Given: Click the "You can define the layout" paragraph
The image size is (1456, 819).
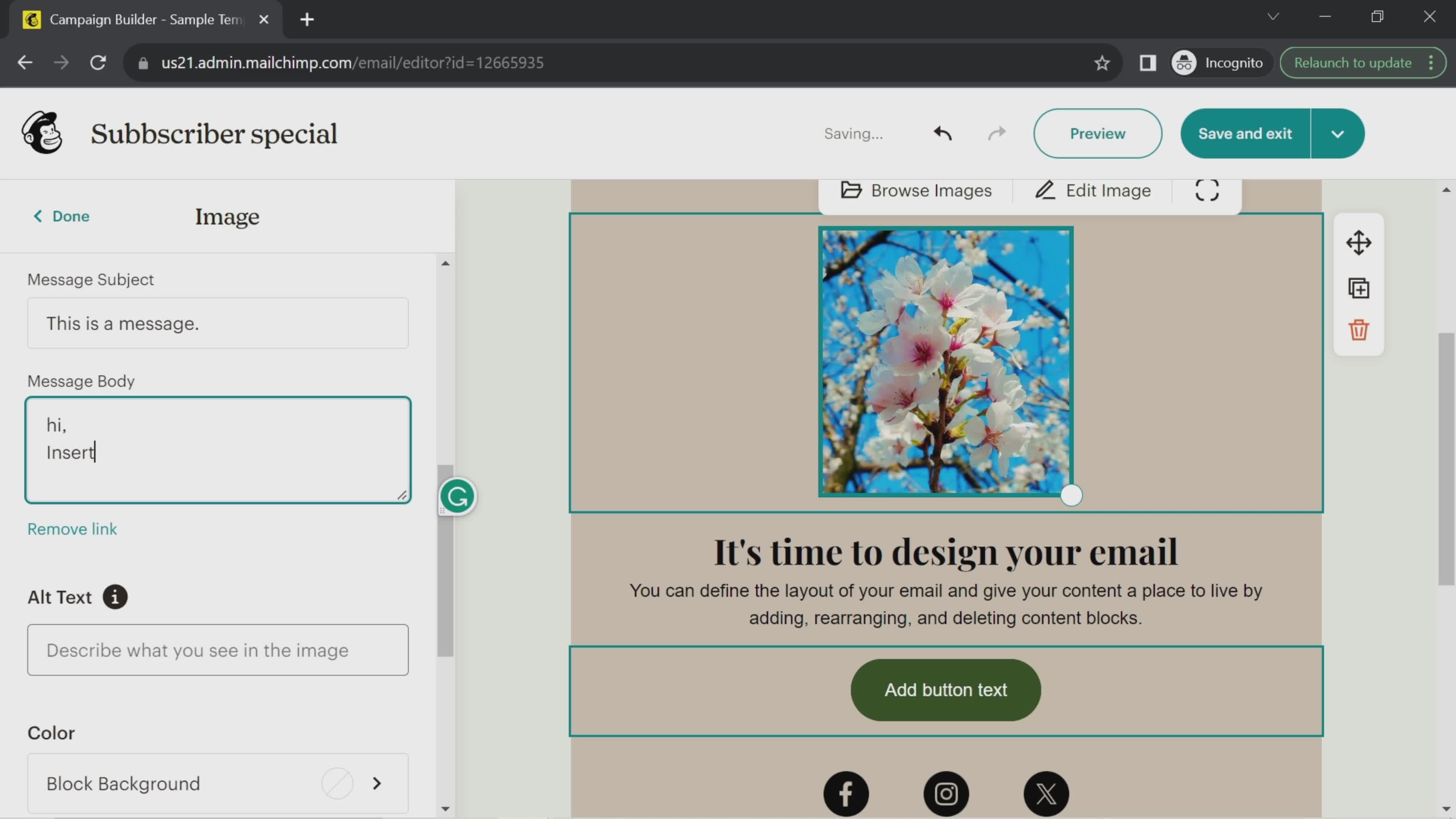Looking at the screenshot, I should (x=946, y=604).
